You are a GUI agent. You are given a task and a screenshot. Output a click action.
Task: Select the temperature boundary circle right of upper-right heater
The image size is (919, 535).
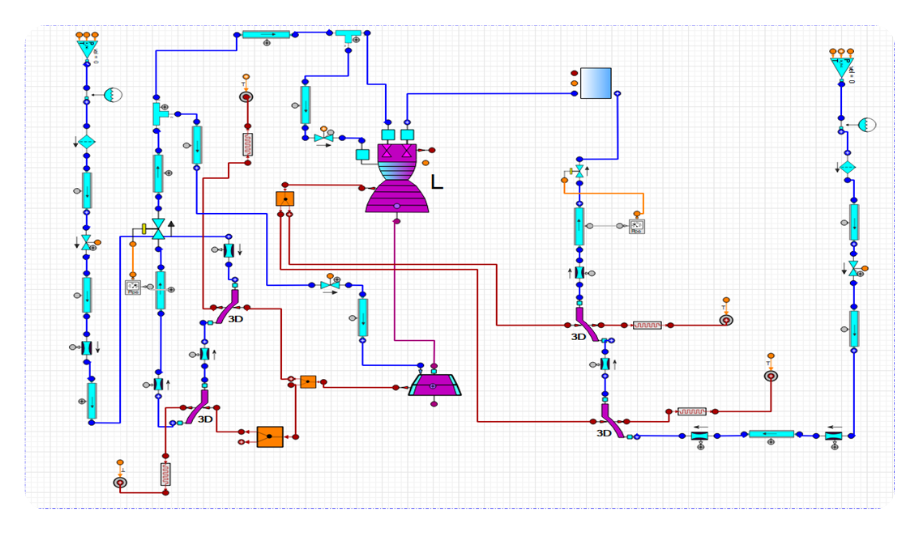pos(726,320)
